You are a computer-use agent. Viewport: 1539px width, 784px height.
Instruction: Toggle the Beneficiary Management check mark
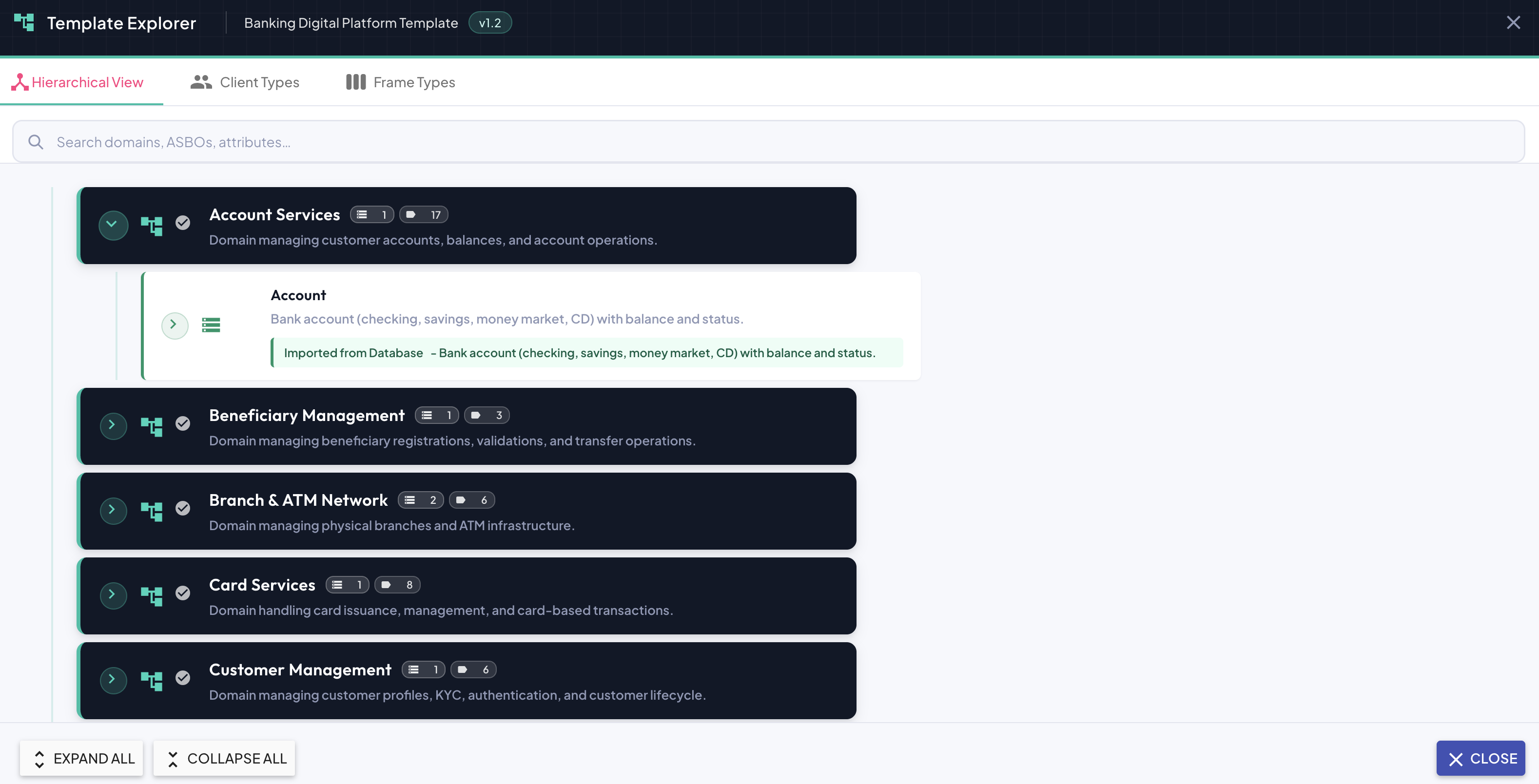tap(183, 423)
